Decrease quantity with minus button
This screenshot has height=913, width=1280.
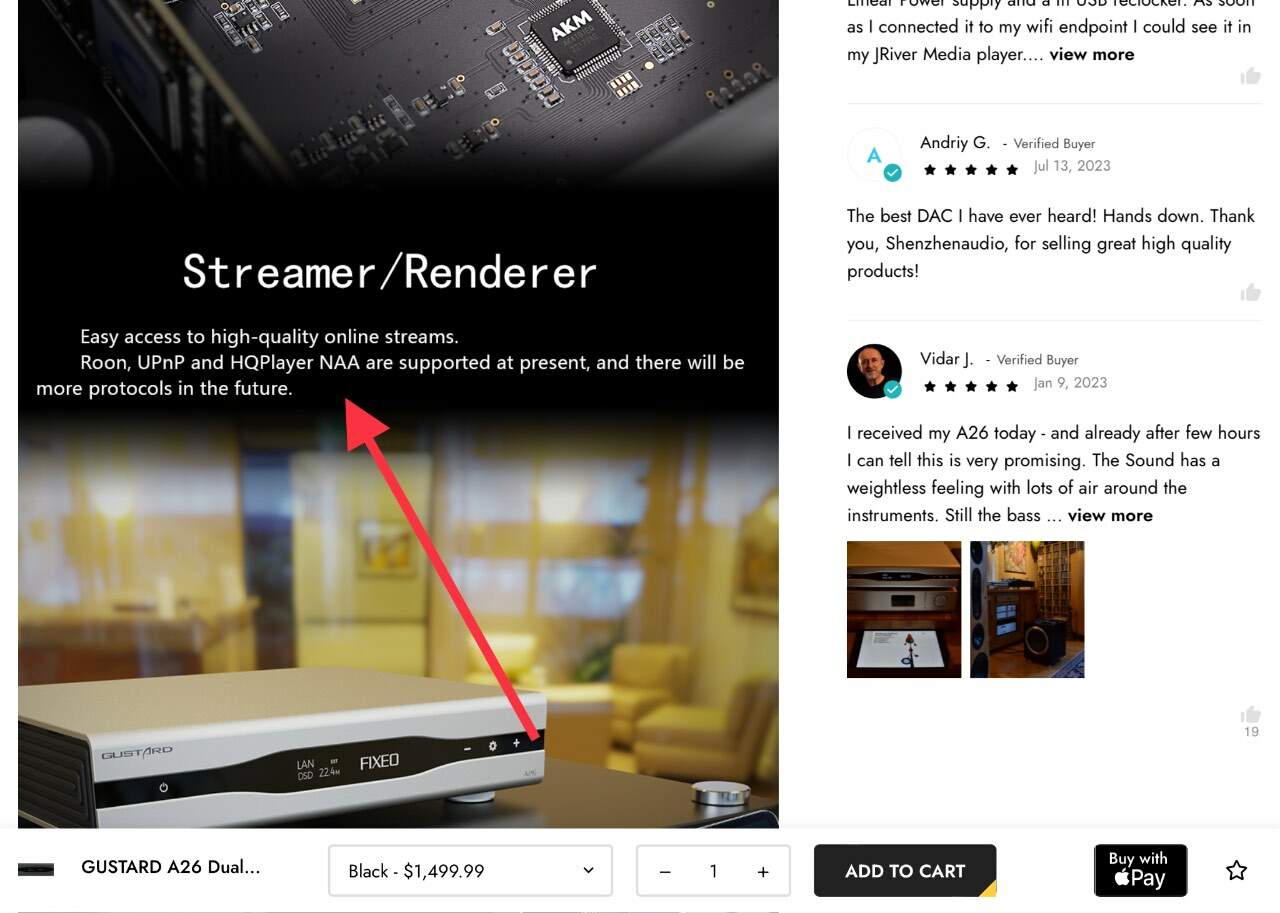coord(665,871)
